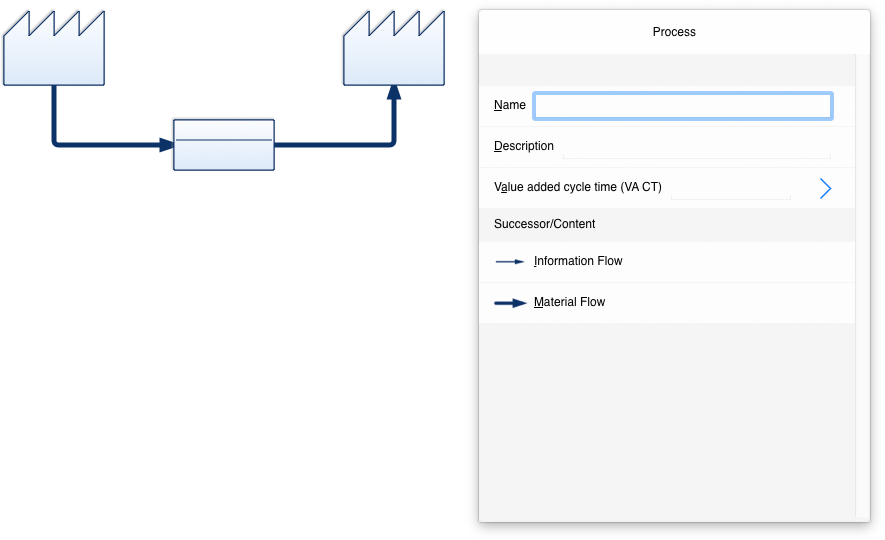Image resolution: width=885 pixels, height=540 pixels.
Task: Click the Value added cycle time label
Action: 577,187
